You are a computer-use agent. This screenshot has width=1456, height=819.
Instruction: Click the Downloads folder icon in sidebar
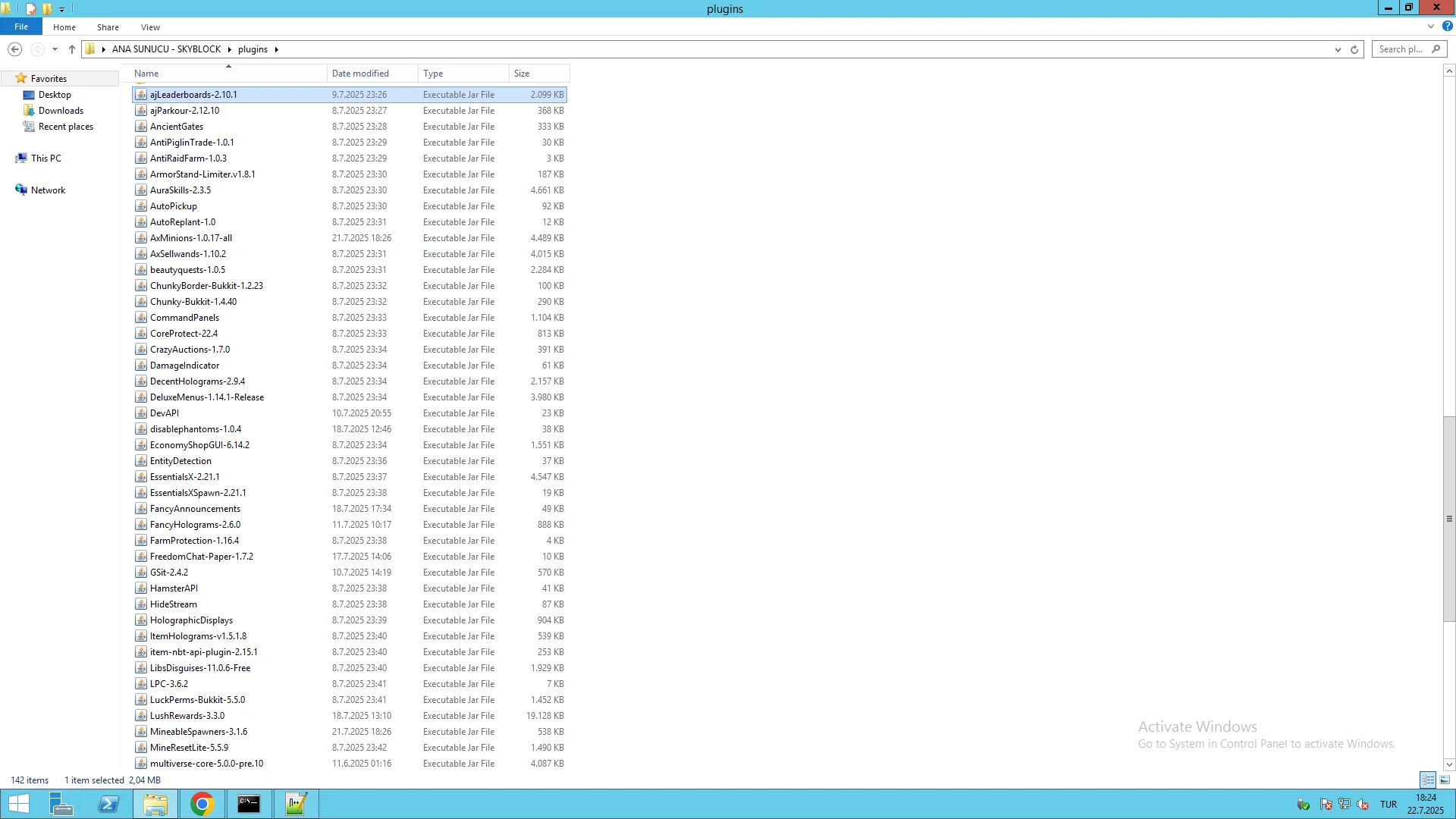(29, 111)
